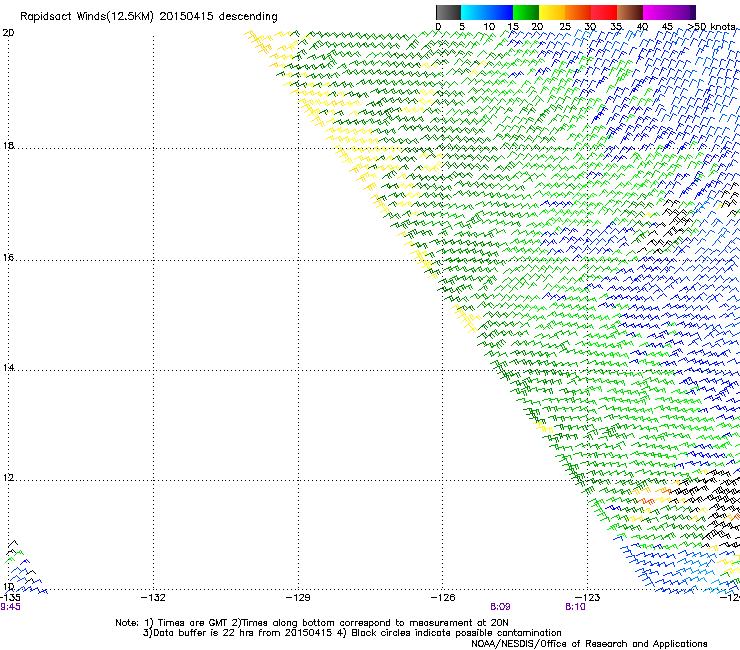Select the orange 25-30 knots legend swatch

pos(578,12)
